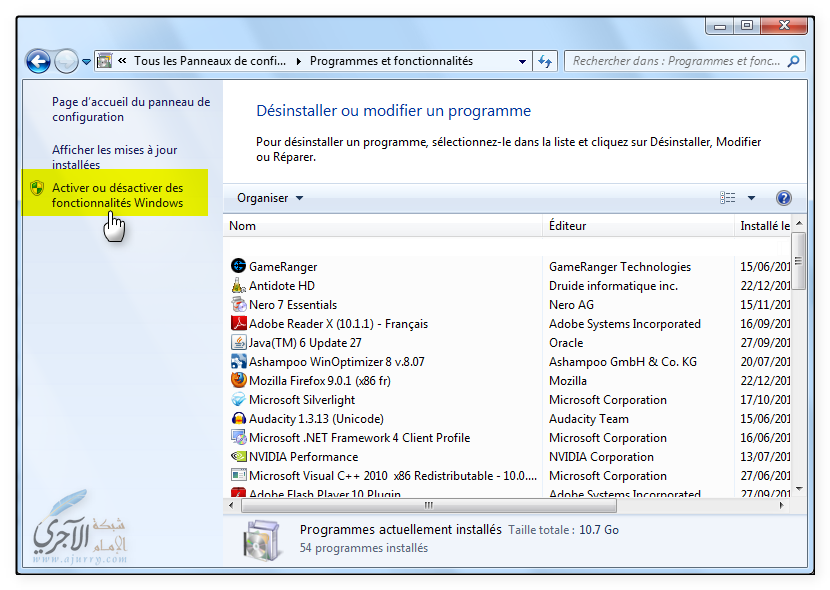
Task: Open Activer ou désactiver des fonctionnalités Windows
Action: pos(117,195)
